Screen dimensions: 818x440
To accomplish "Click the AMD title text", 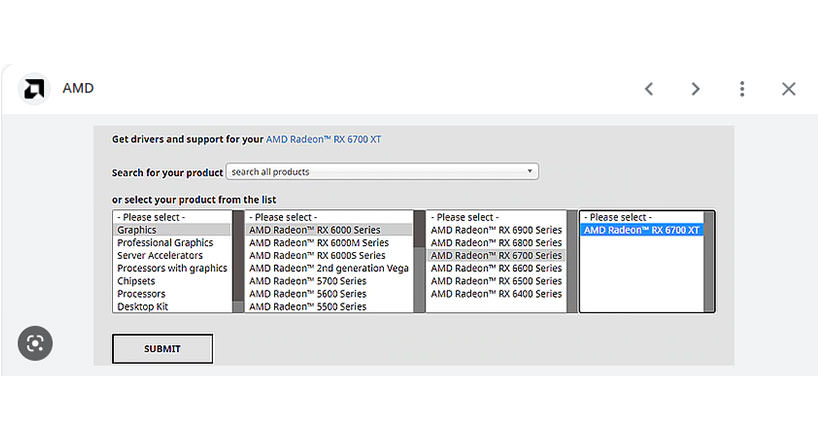I will click(x=78, y=88).
